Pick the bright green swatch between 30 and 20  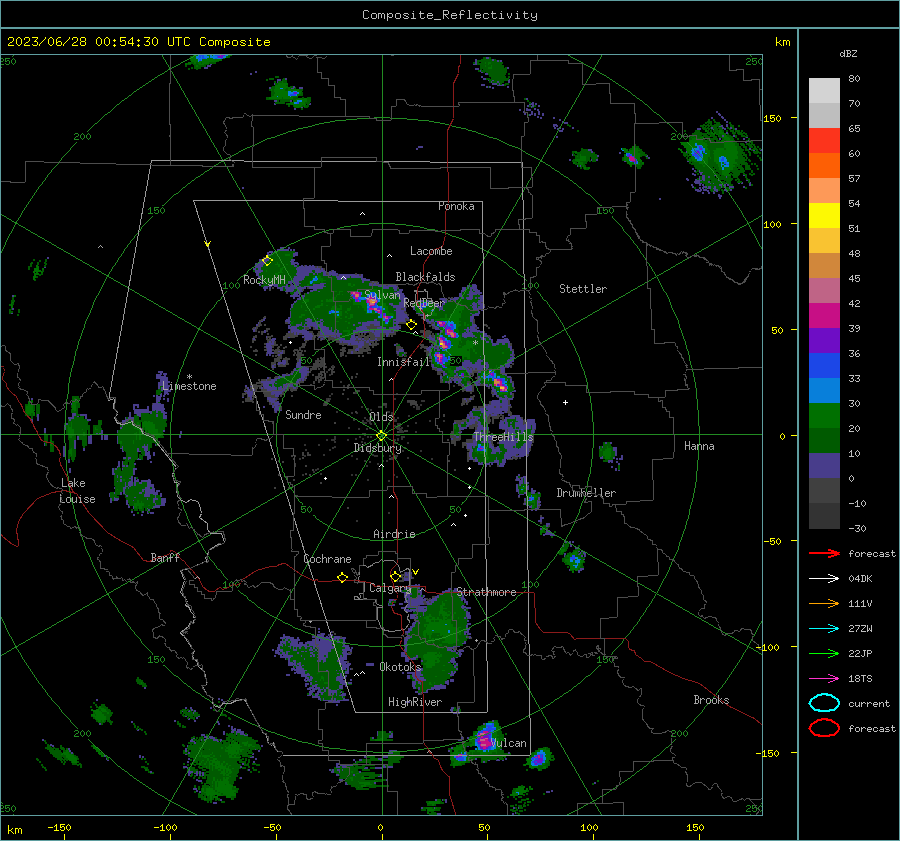coord(824,416)
